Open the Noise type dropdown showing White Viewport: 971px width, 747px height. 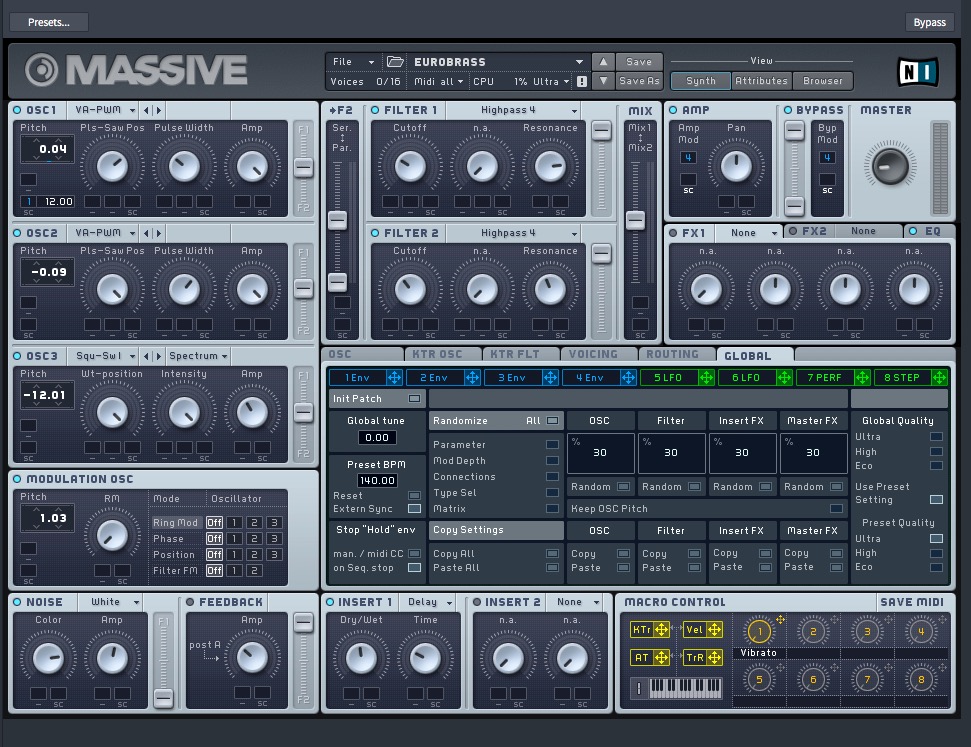pyautogui.click(x=115, y=602)
